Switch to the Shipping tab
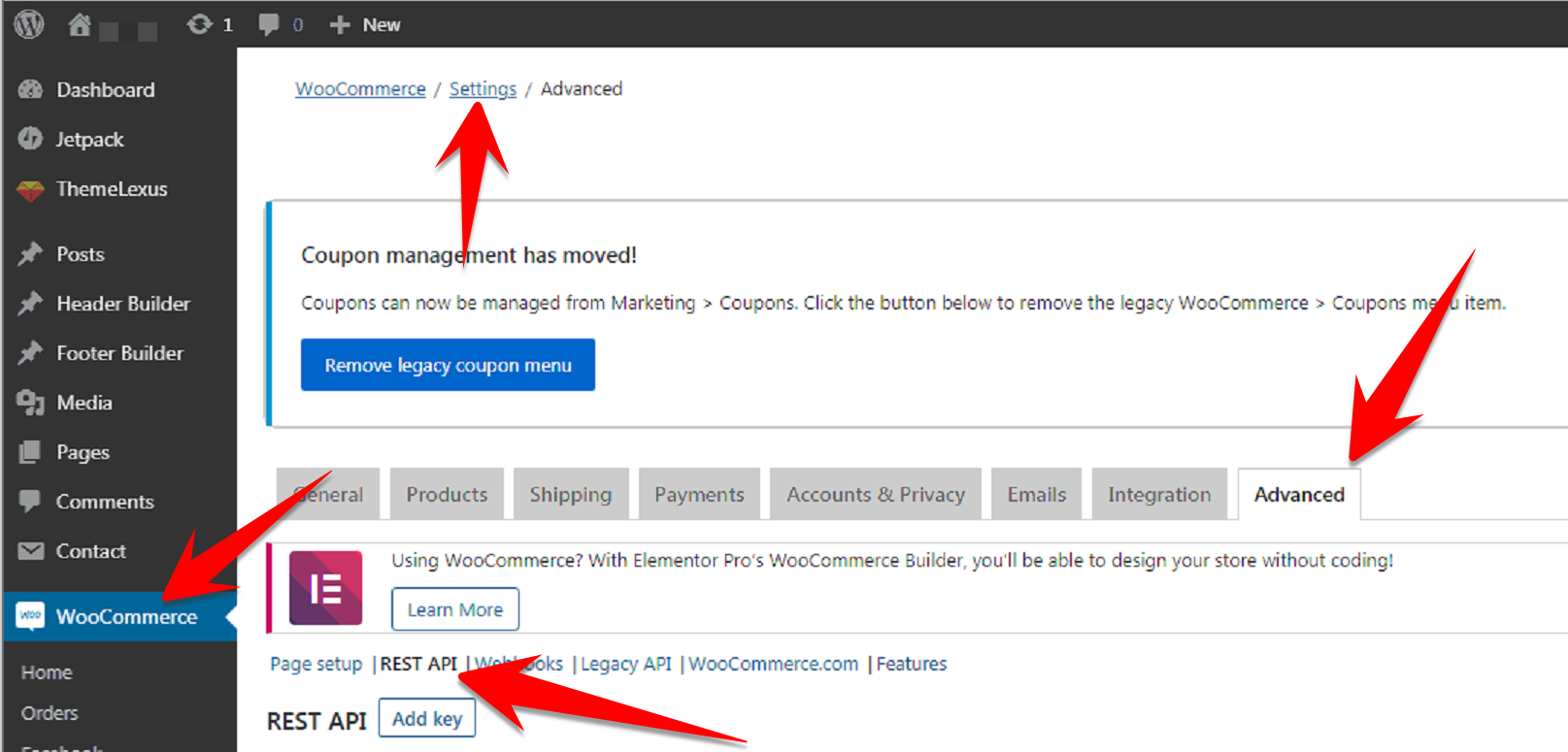The image size is (1568, 752). [571, 494]
